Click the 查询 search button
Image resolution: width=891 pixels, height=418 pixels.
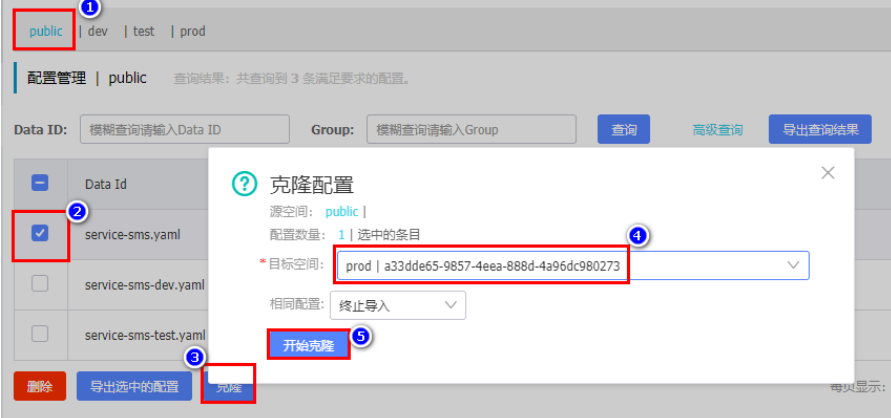623,129
